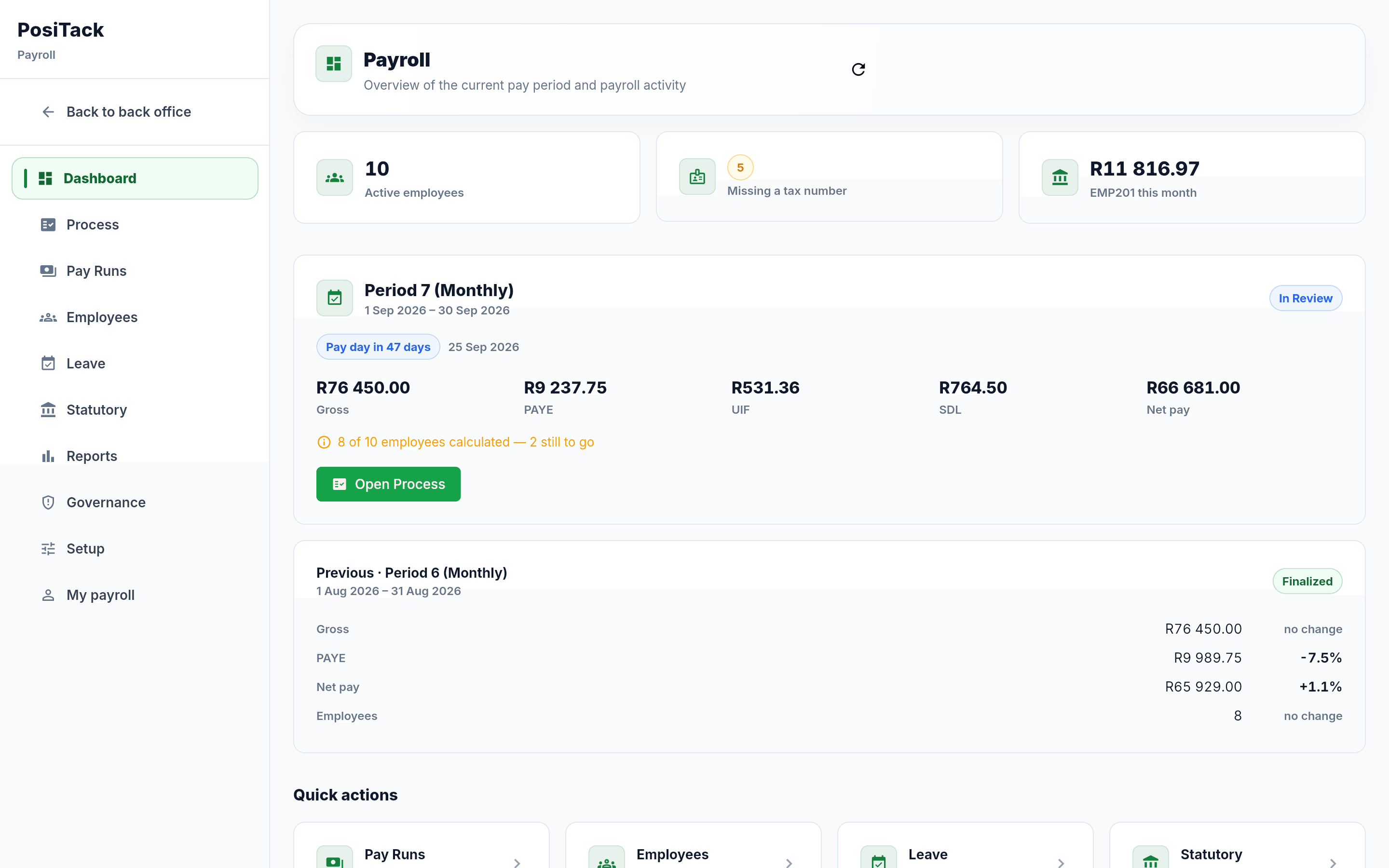Click the Employees group icon in sidebar
The height and width of the screenshot is (868, 1389).
[48, 317]
